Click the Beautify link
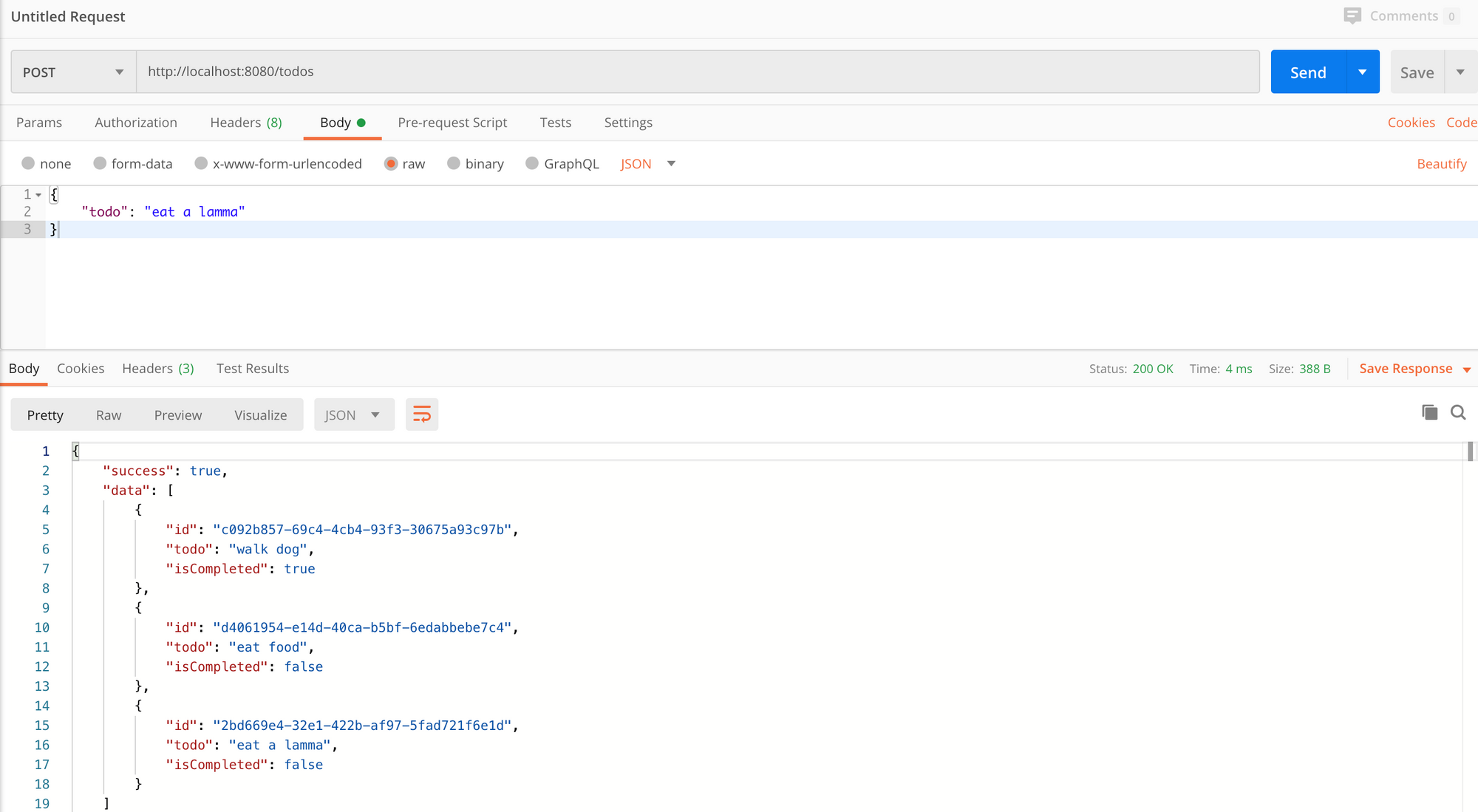1478x812 pixels. [x=1441, y=164]
